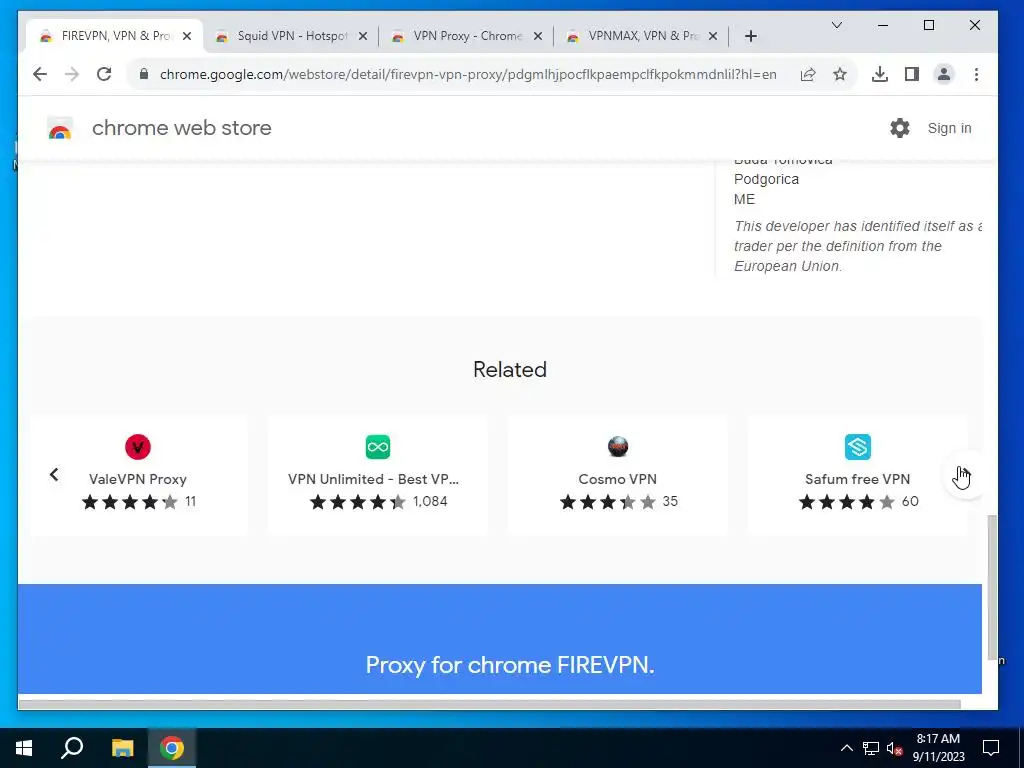The image size is (1024, 768).
Task: Click Cosmo VPN rating stars
Action: (x=607, y=502)
